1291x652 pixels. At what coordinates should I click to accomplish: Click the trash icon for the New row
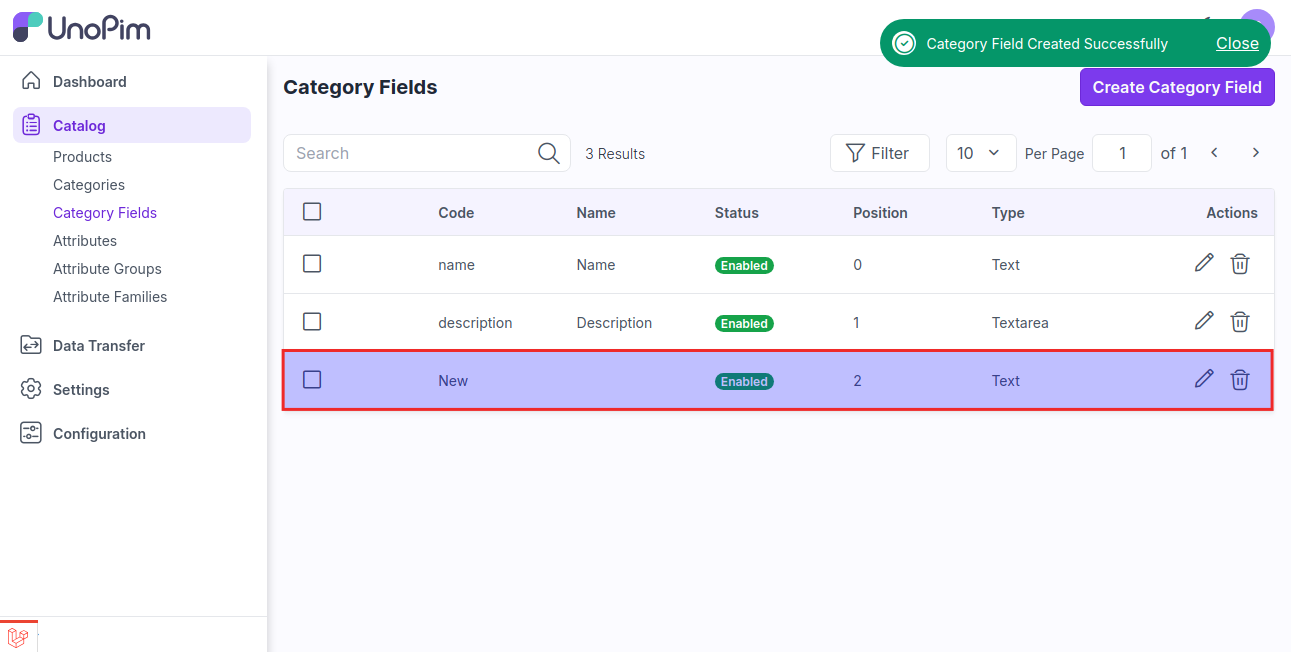[1240, 380]
